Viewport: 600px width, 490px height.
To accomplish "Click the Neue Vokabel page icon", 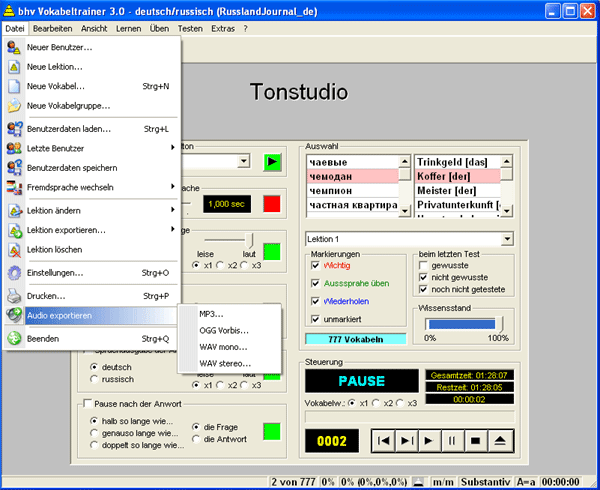I will point(14,86).
